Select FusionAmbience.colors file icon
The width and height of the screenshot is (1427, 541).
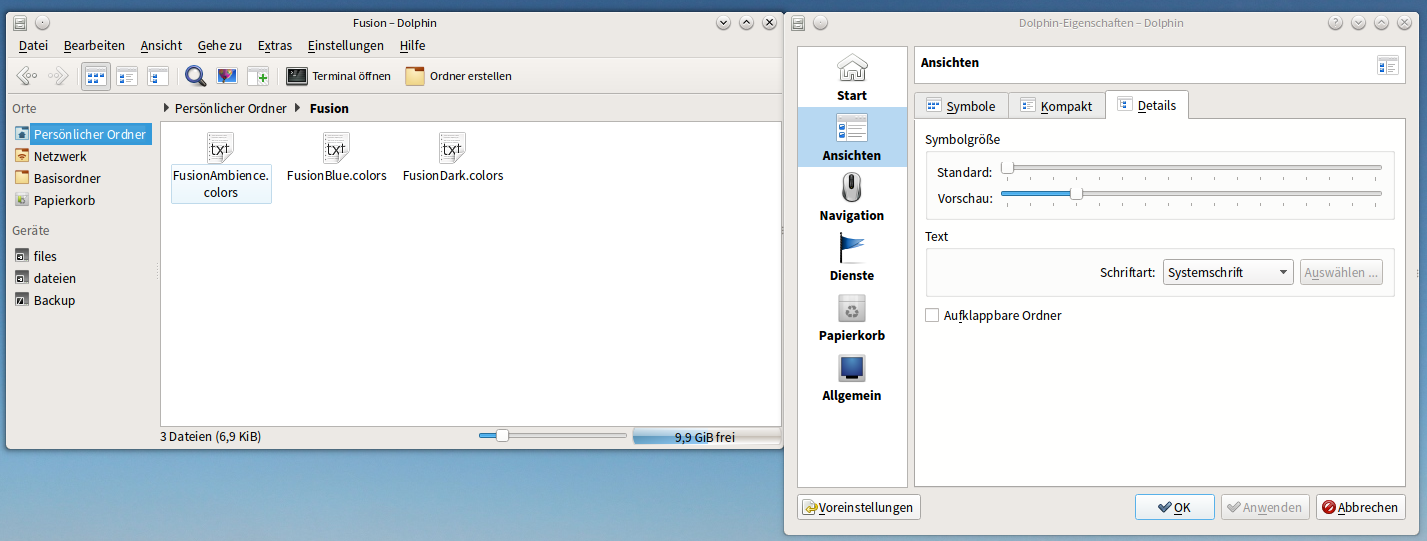tap(220, 149)
